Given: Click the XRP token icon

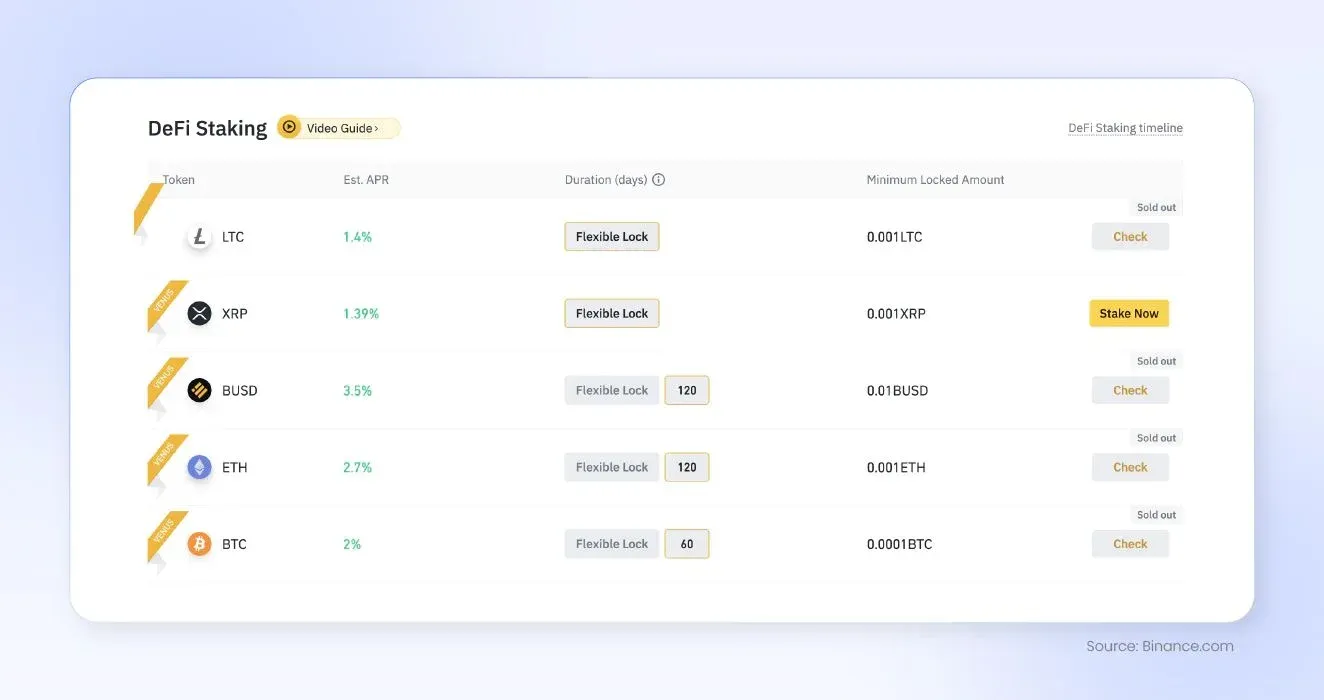Looking at the screenshot, I should 199,313.
